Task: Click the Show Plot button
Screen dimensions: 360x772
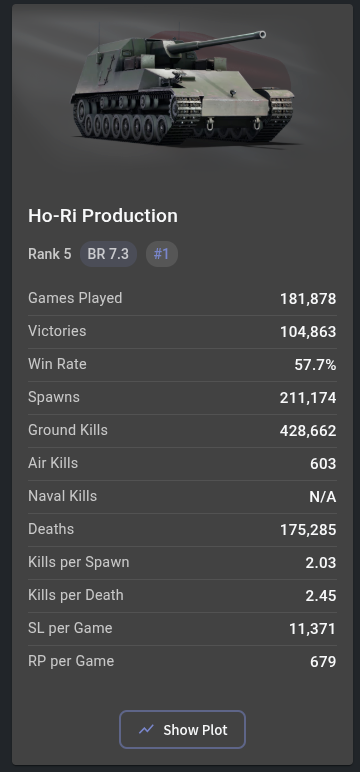Action: [182, 729]
